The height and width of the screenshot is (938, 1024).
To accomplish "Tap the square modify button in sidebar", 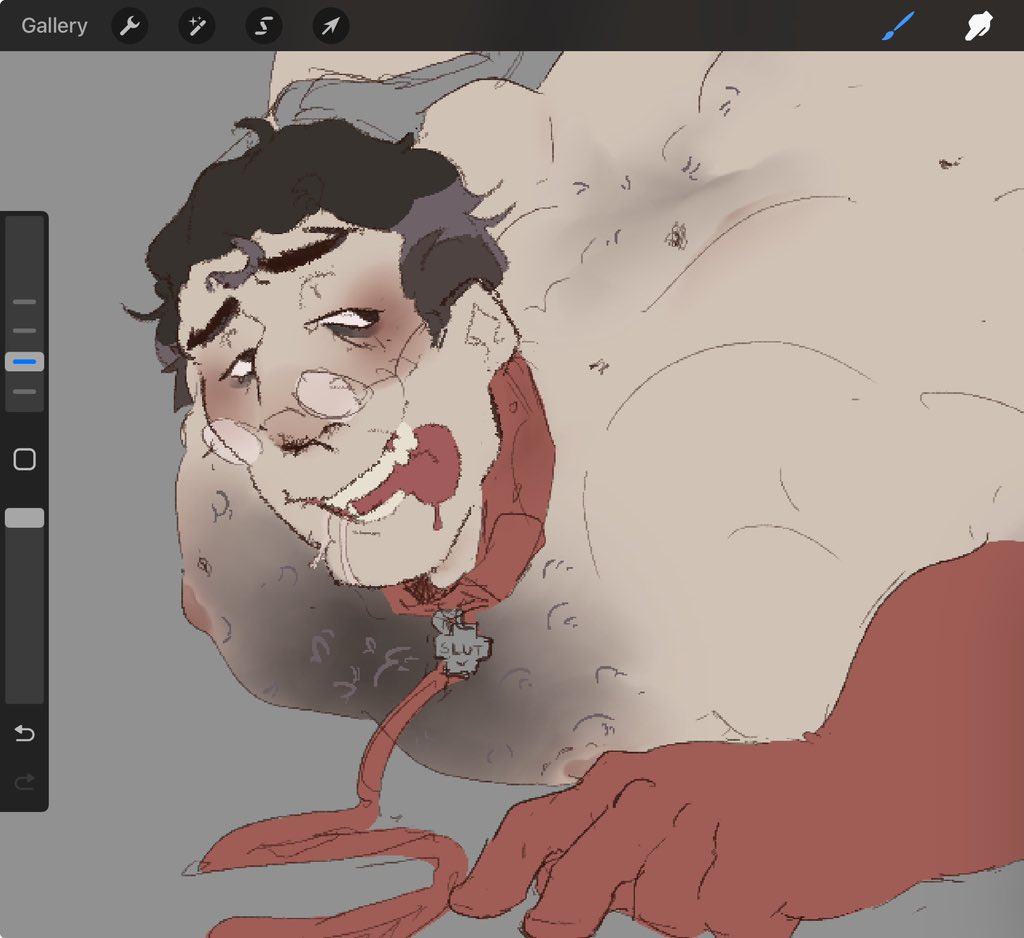I will click(x=25, y=459).
